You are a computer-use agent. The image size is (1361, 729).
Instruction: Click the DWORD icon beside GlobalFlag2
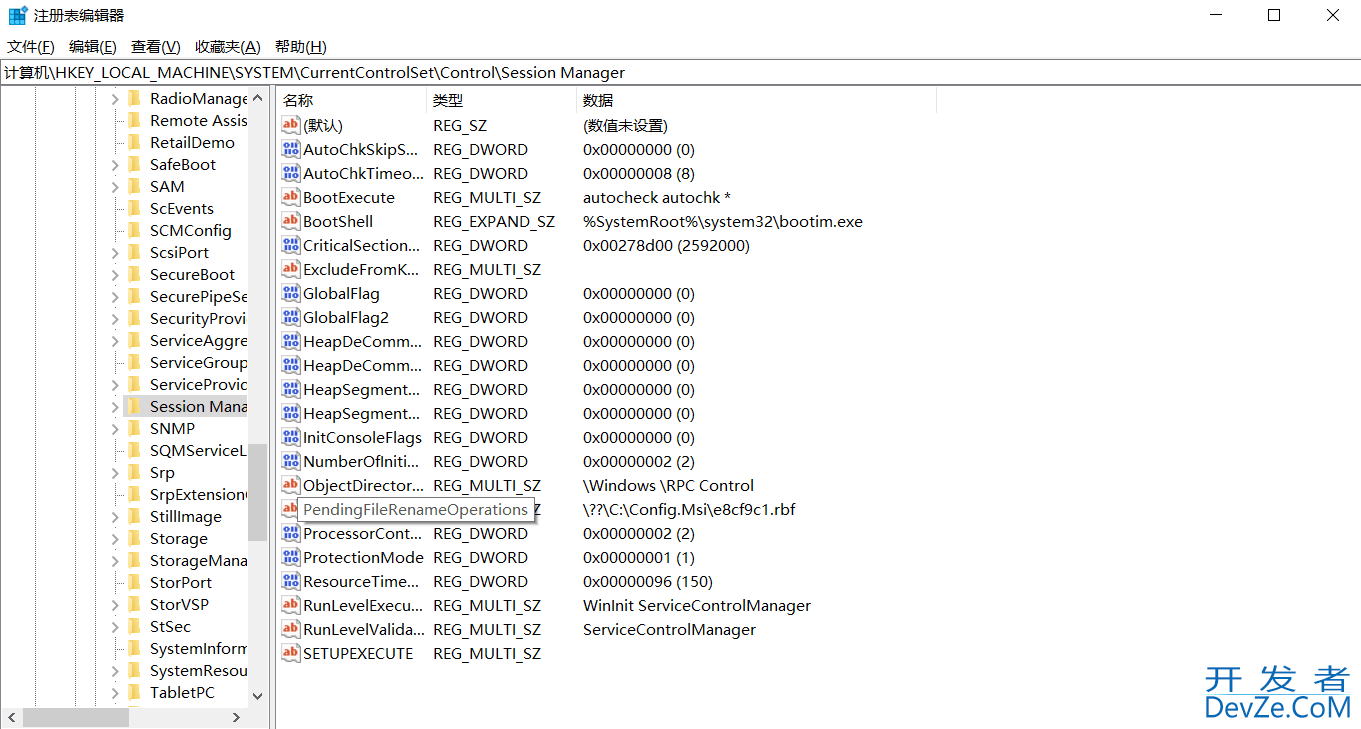tap(291, 317)
